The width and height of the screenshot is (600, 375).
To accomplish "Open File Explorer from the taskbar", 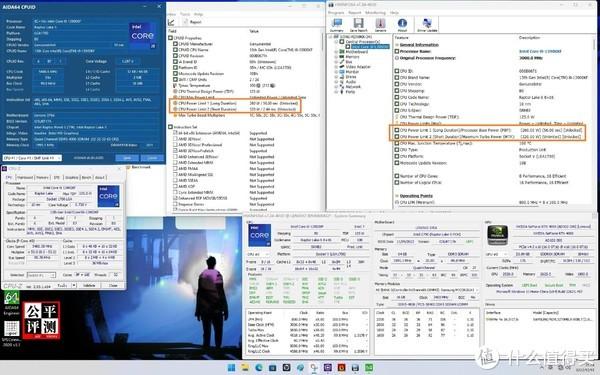I will (x=245, y=368).
